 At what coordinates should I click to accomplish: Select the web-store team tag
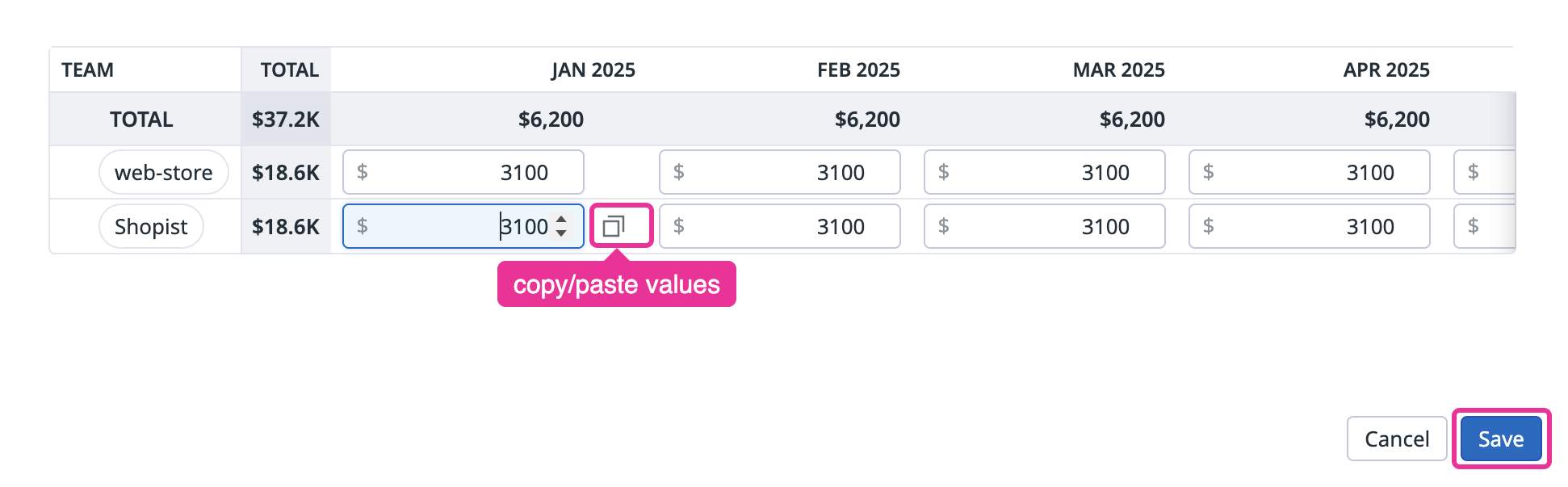[x=163, y=172]
